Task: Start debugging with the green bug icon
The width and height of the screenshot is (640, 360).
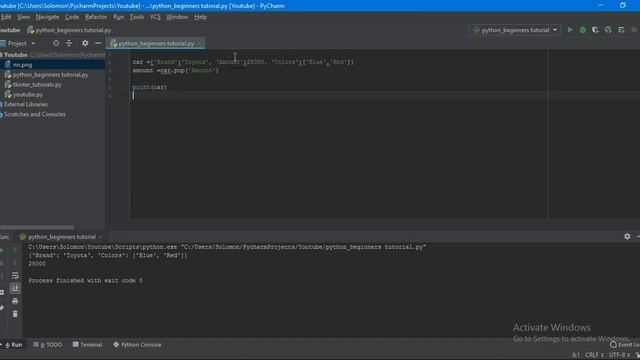Action: click(x=583, y=30)
